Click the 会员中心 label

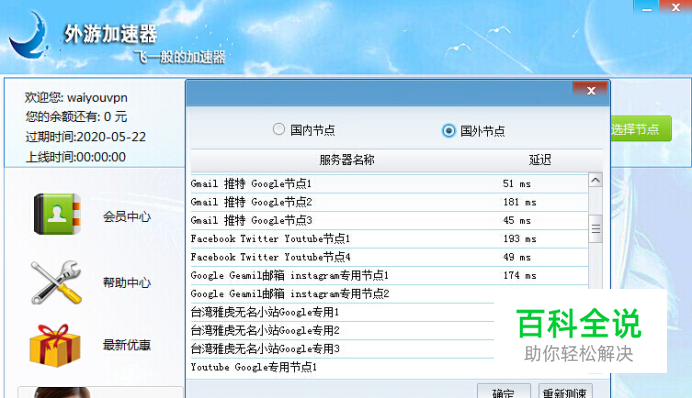(127, 216)
